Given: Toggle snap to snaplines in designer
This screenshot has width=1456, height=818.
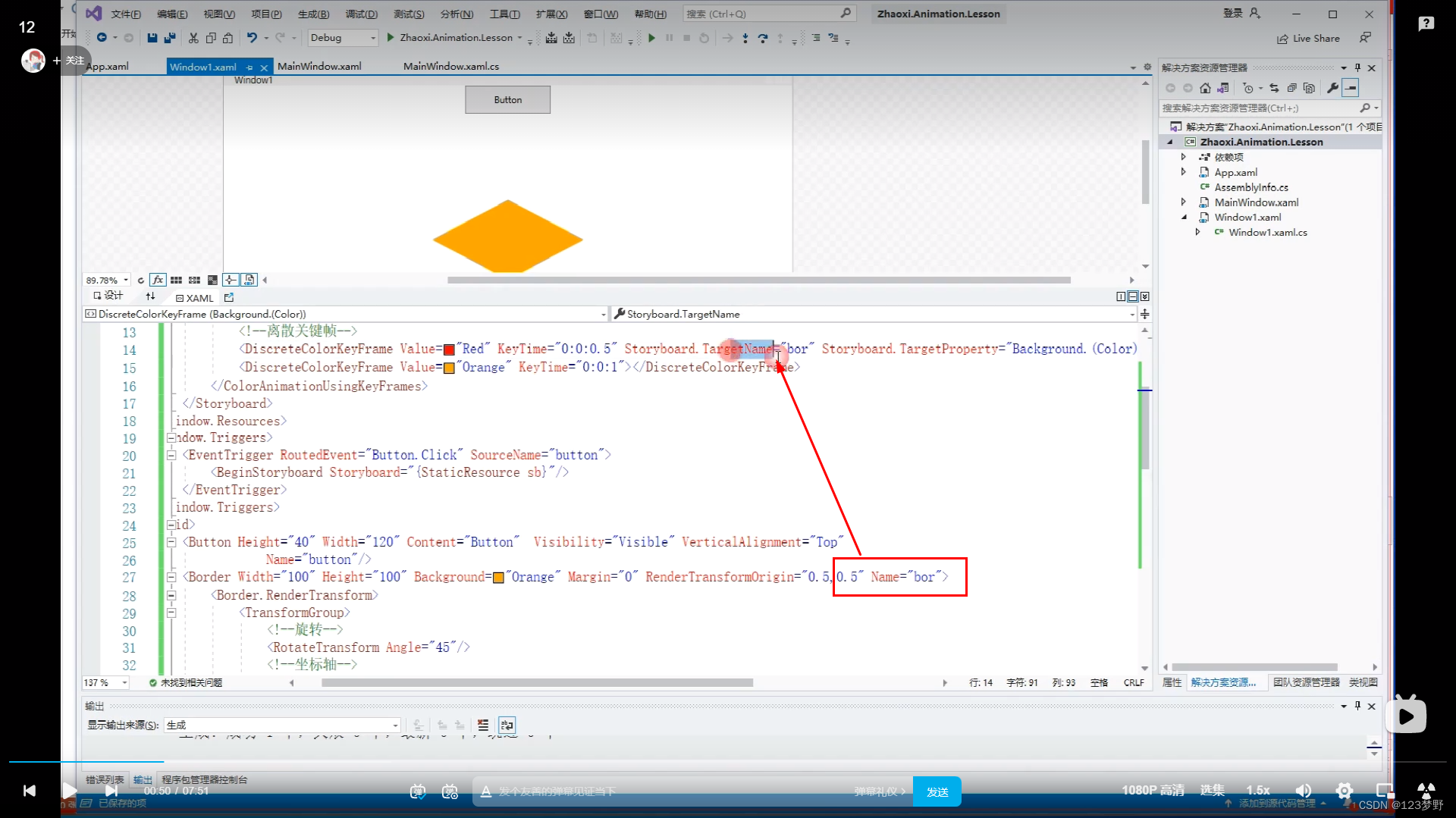Looking at the screenshot, I should click(231, 281).
